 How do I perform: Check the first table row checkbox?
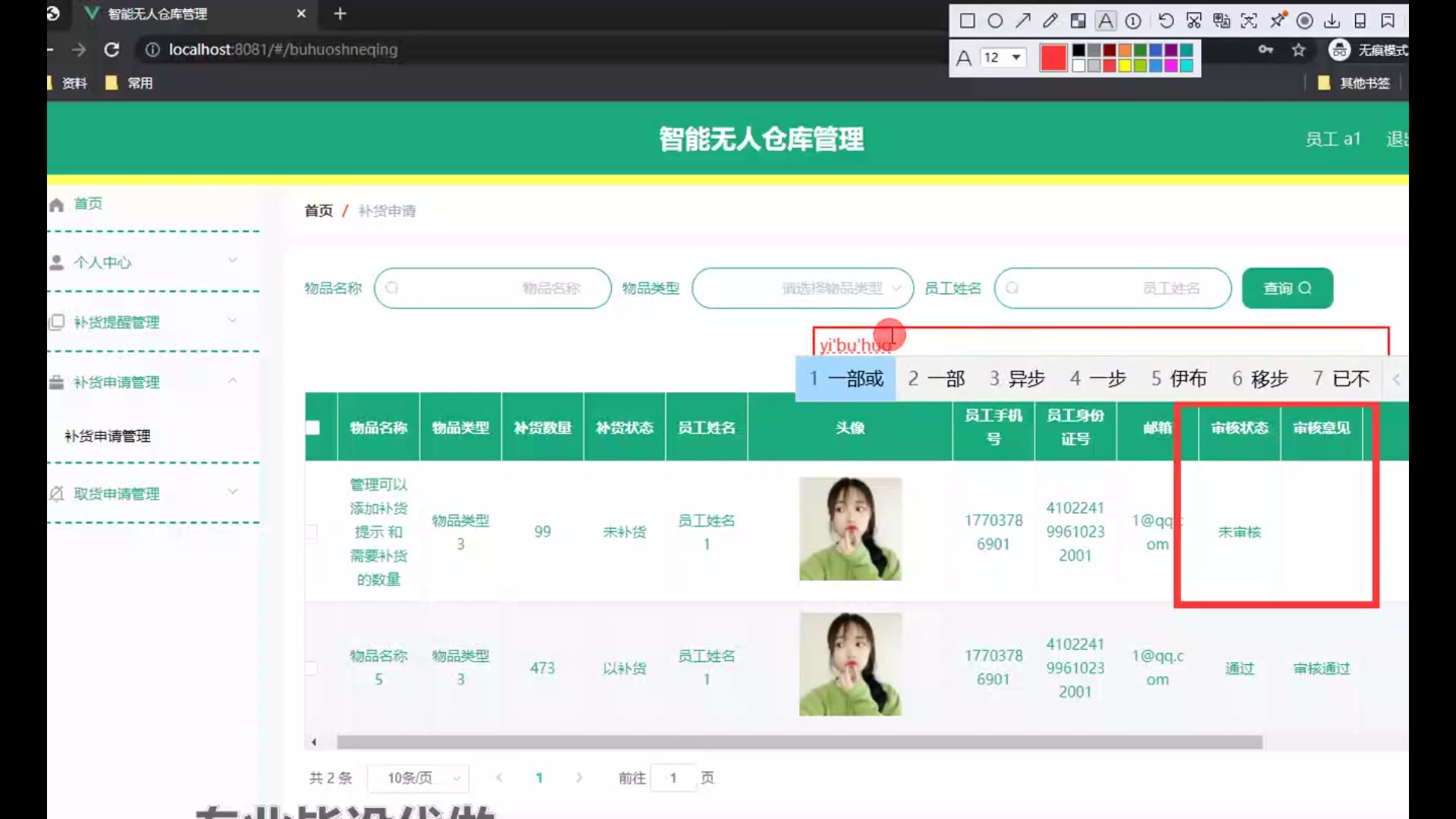[x=312, y=532]
